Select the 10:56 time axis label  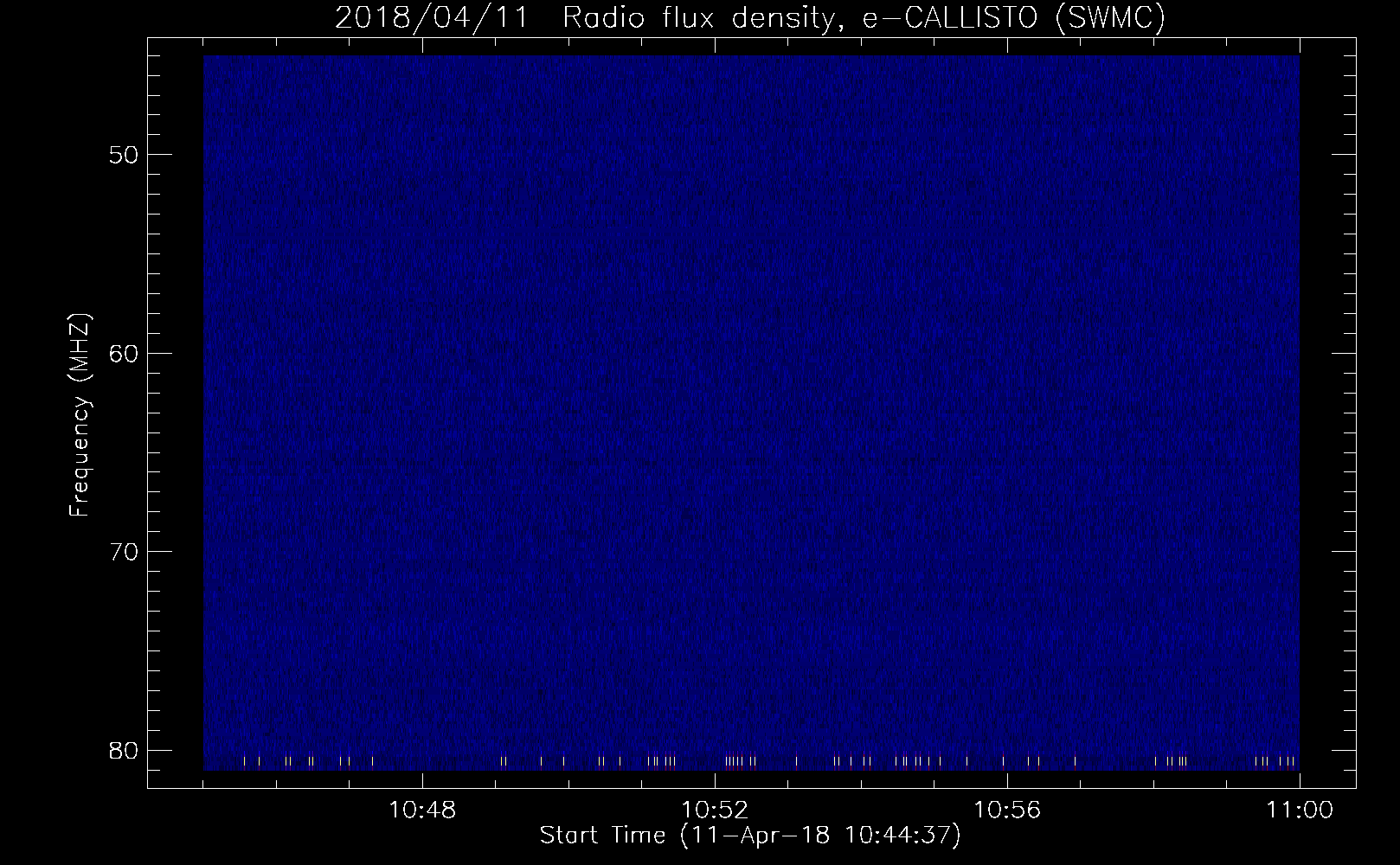[x=1007, y=811]
